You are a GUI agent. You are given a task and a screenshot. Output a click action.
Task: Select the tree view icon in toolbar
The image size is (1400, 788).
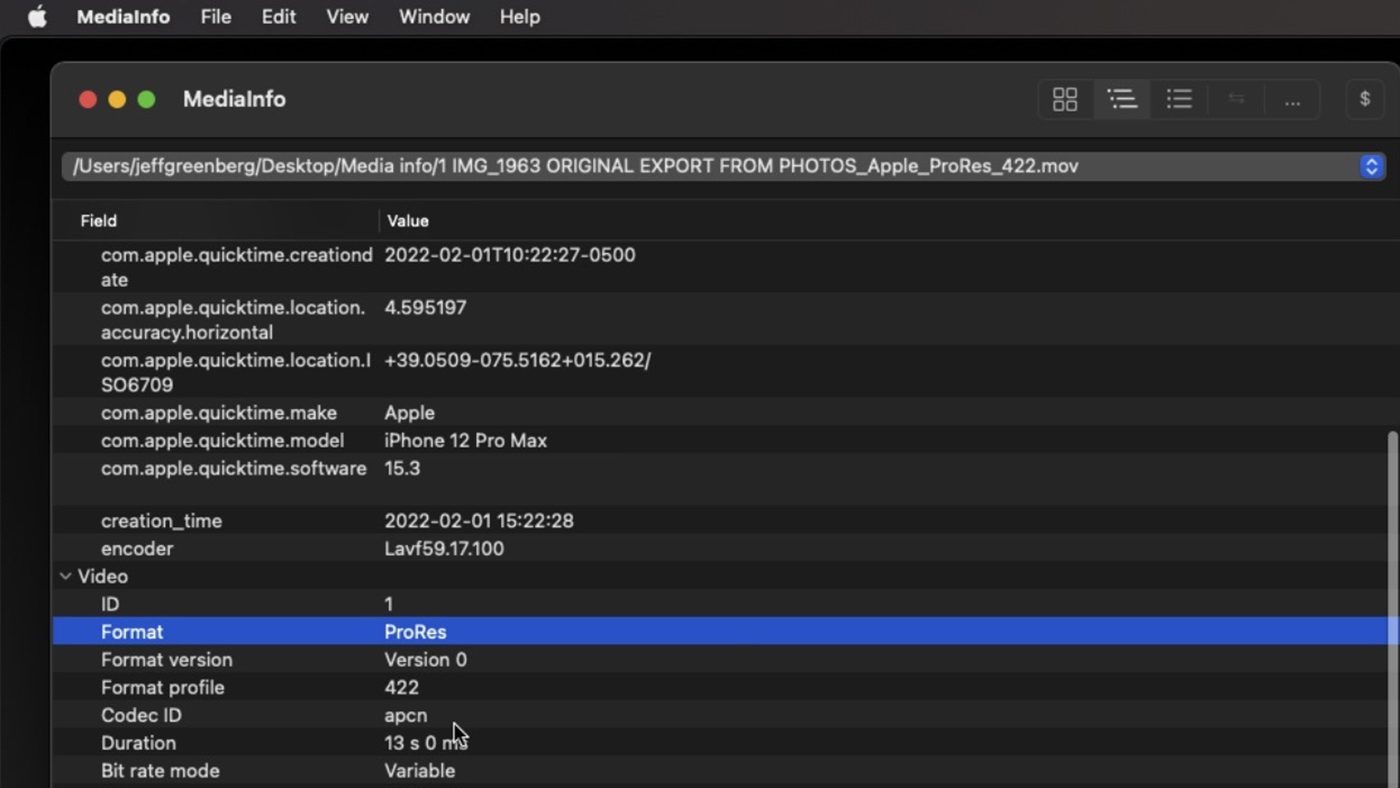point(1122,99)
